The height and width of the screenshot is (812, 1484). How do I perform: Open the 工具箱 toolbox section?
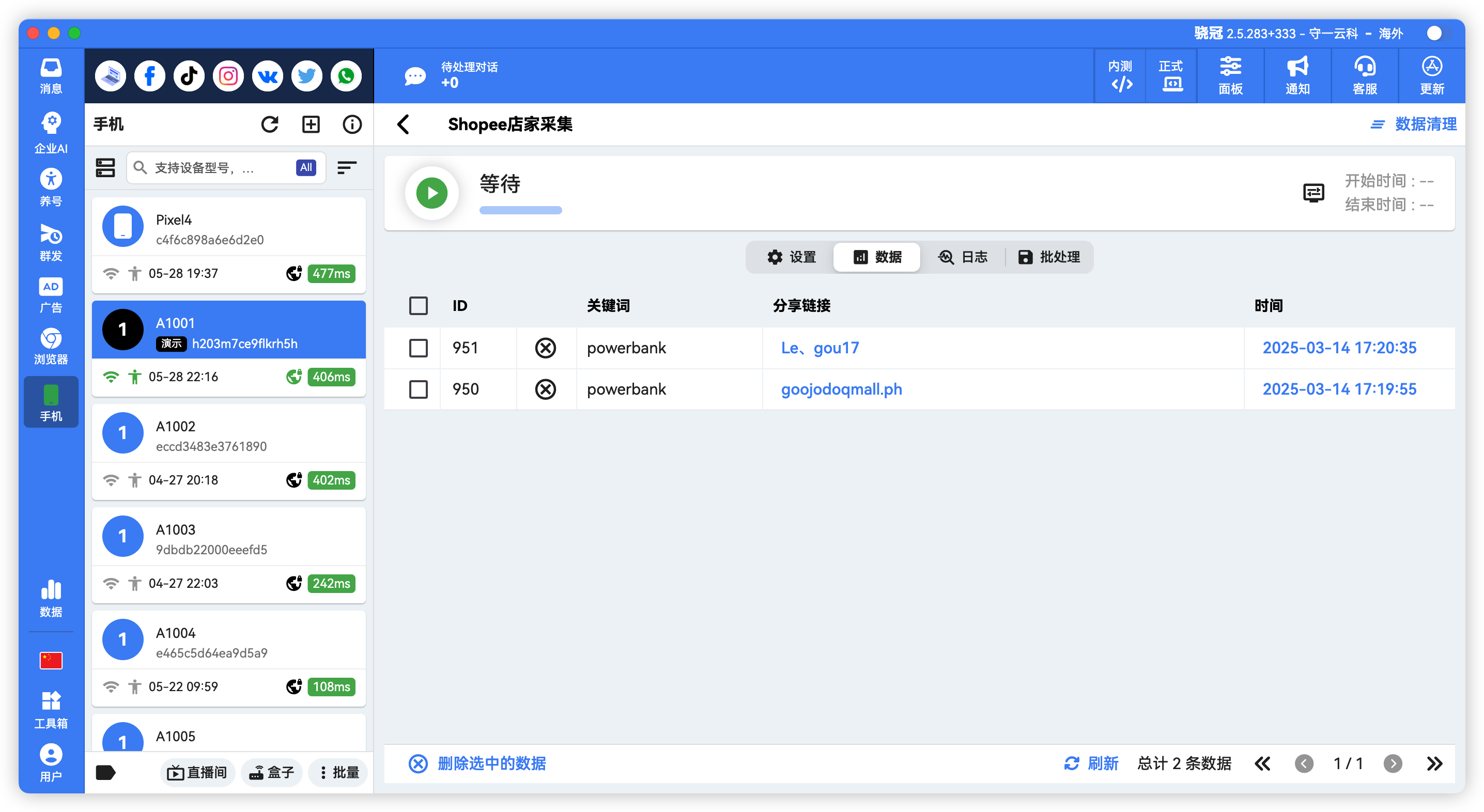(x=51, y=710)
